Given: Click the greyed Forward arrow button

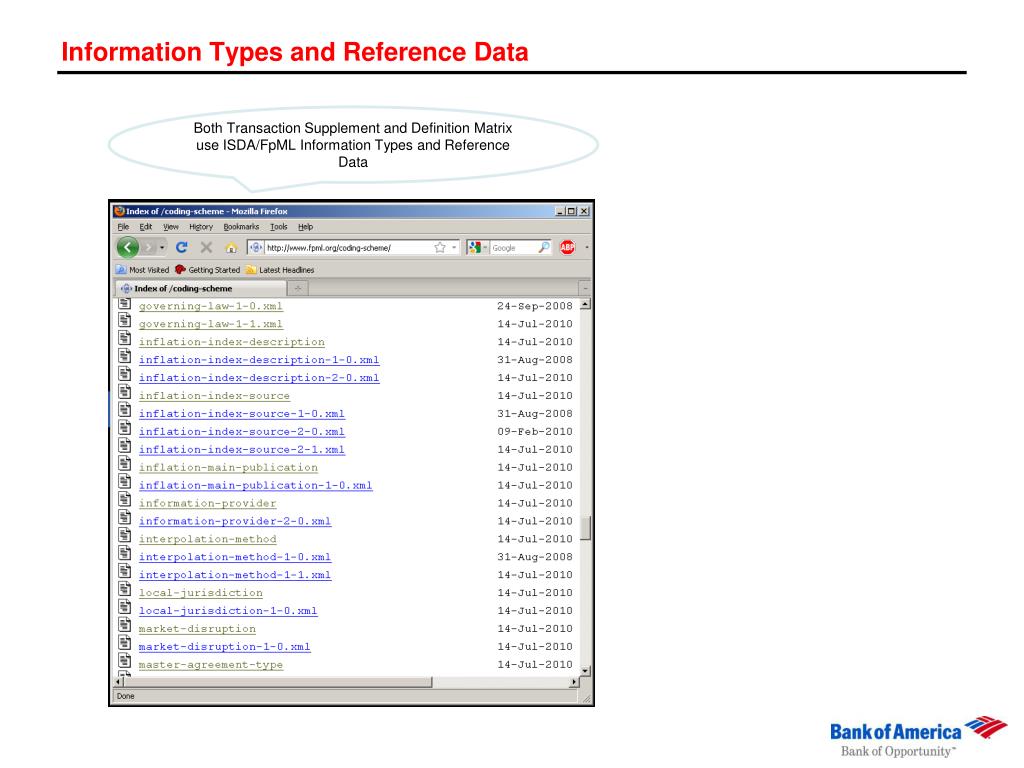Looking at the screenshot, I should pyautogui.click(x=149, y=248).
